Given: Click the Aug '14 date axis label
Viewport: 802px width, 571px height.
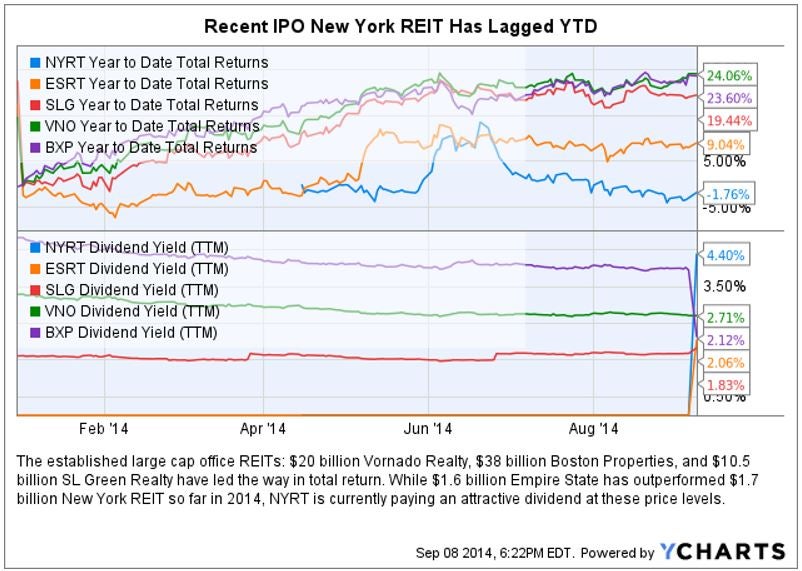Looking at the screenshot, I should (593, 428).
